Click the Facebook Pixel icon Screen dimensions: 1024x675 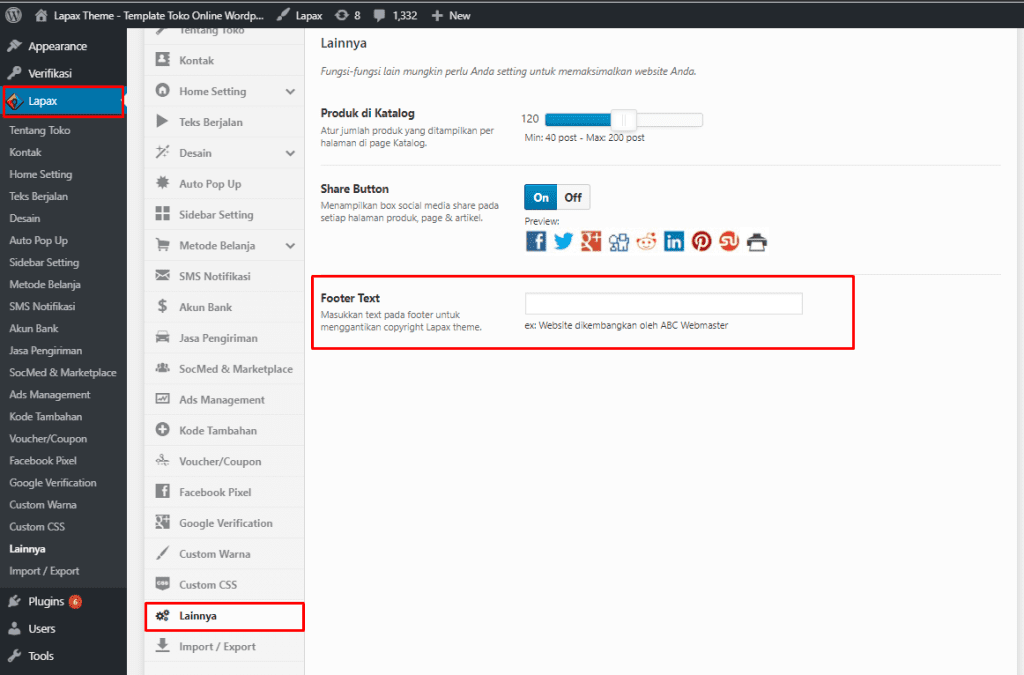click(163, 491)
